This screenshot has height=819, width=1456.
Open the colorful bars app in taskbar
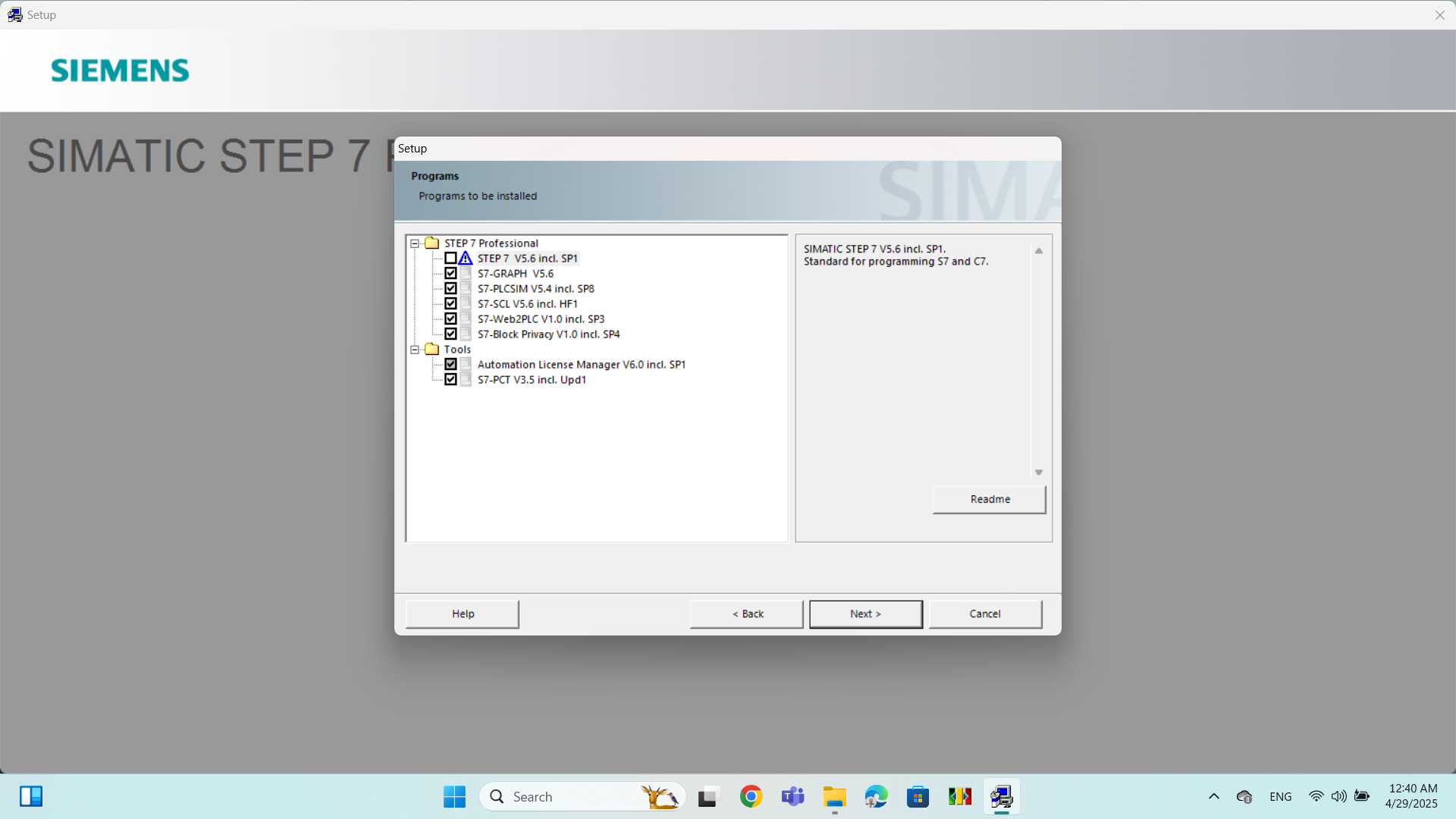coord(959,797)
